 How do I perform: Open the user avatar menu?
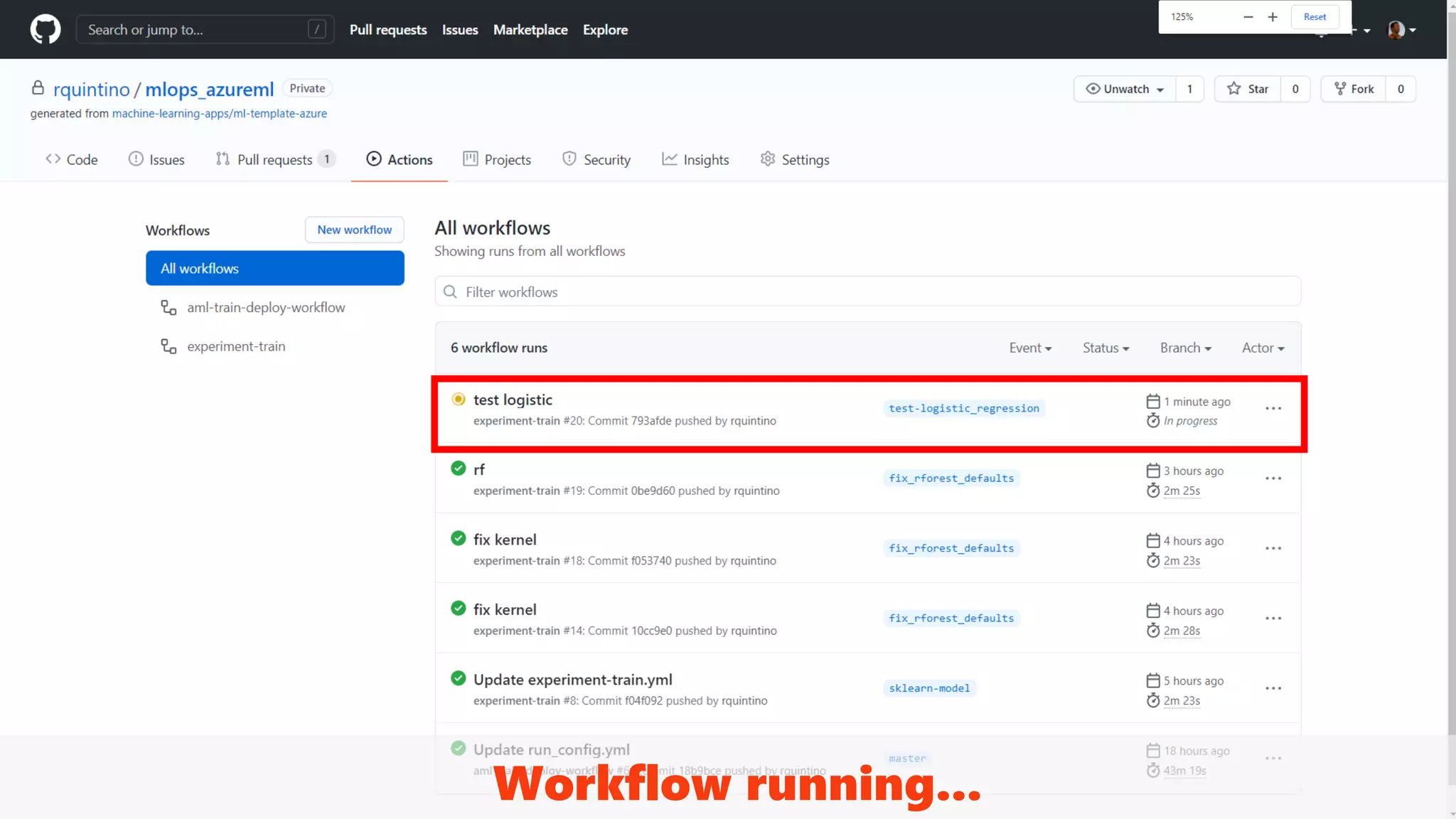(1401, 30)
